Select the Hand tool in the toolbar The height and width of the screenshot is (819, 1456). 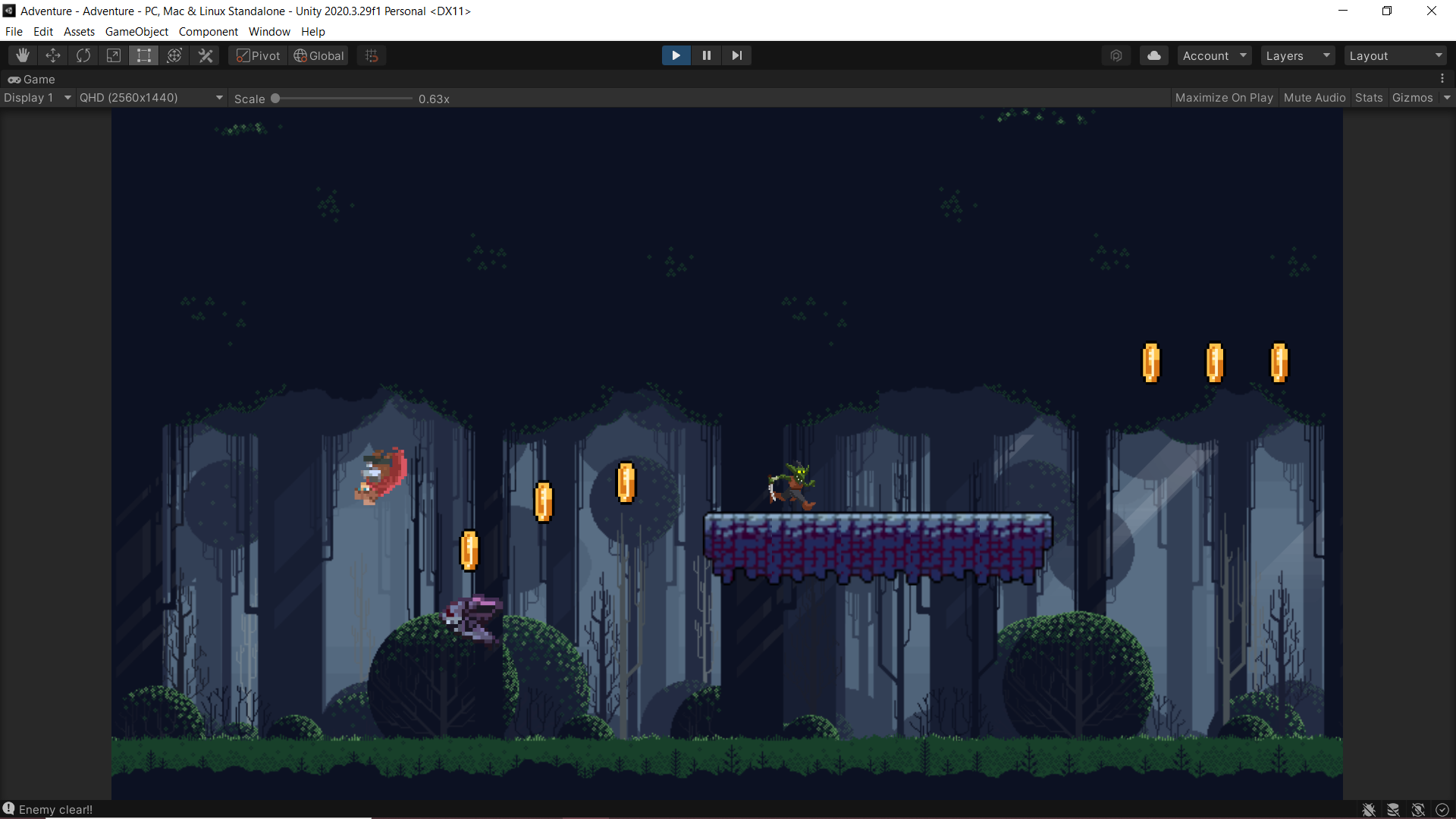[21, 55]
